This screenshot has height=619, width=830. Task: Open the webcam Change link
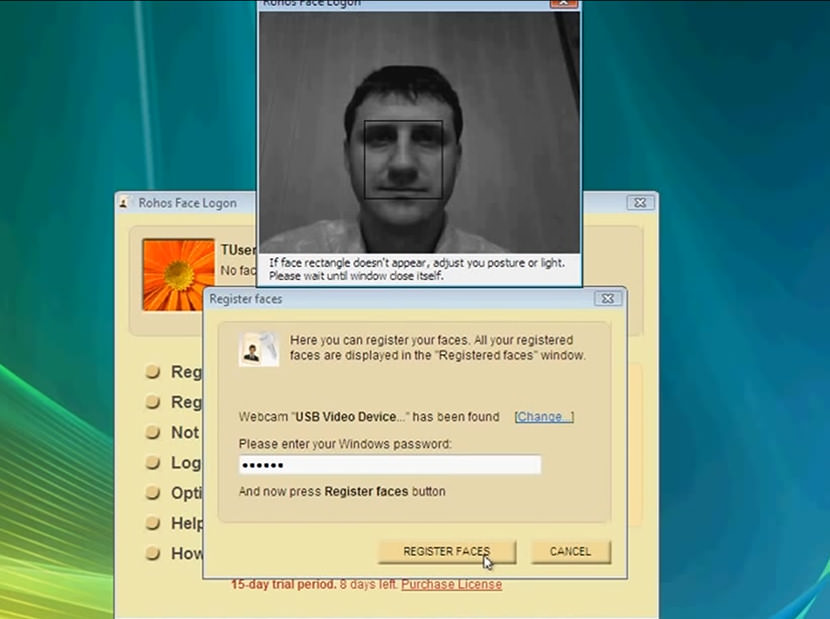tap(544, 417)
